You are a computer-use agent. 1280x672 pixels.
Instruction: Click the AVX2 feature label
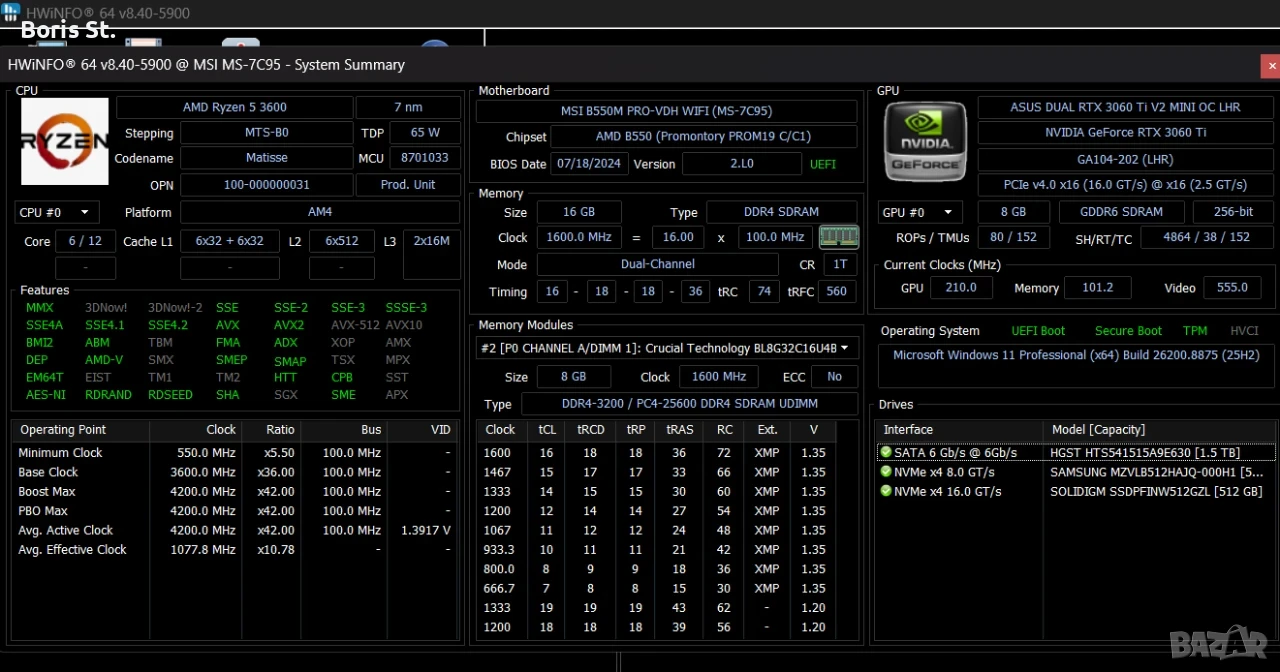click(x=289, y=325)
